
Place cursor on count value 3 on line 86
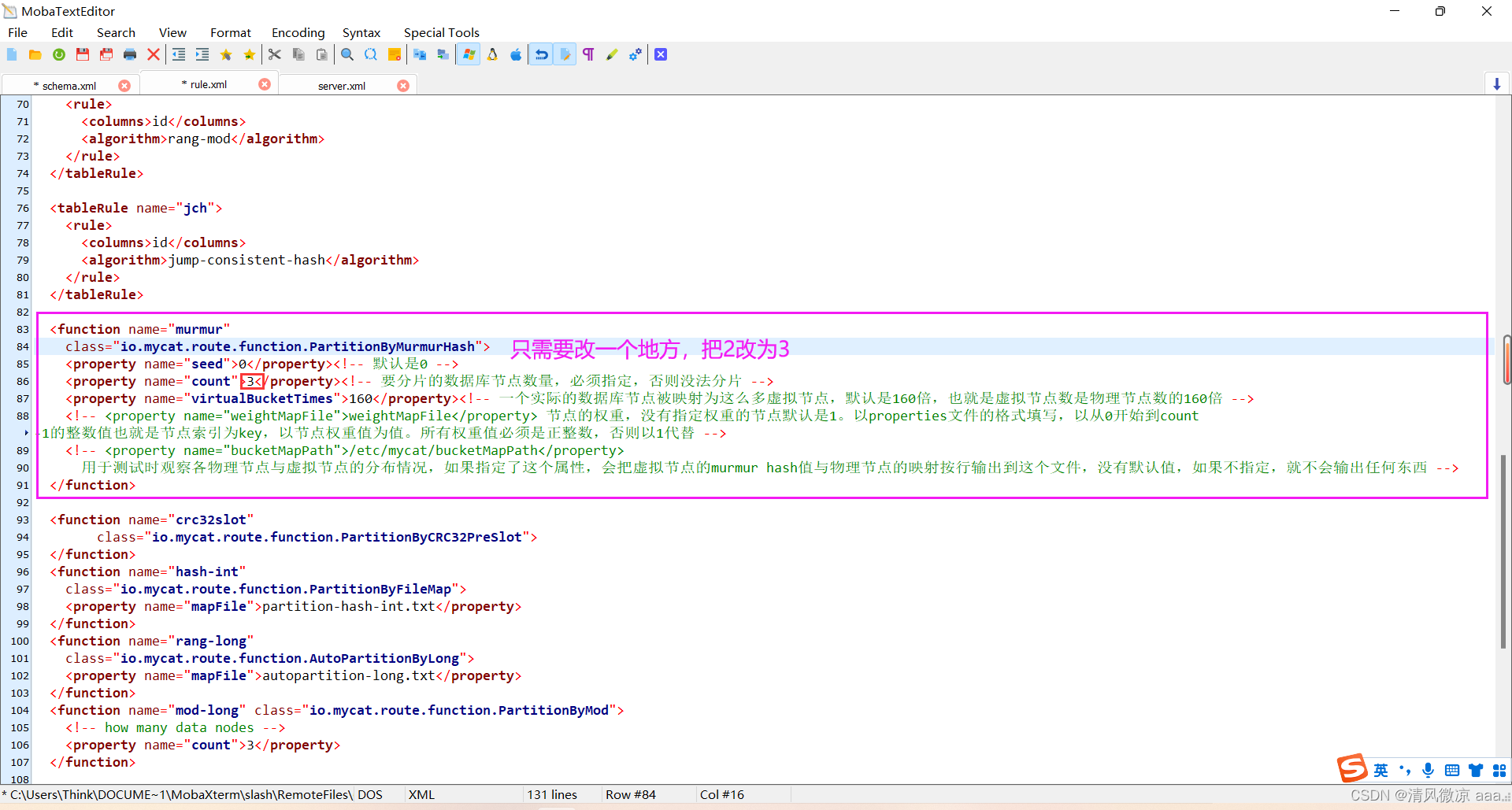[x=250, y=381]
